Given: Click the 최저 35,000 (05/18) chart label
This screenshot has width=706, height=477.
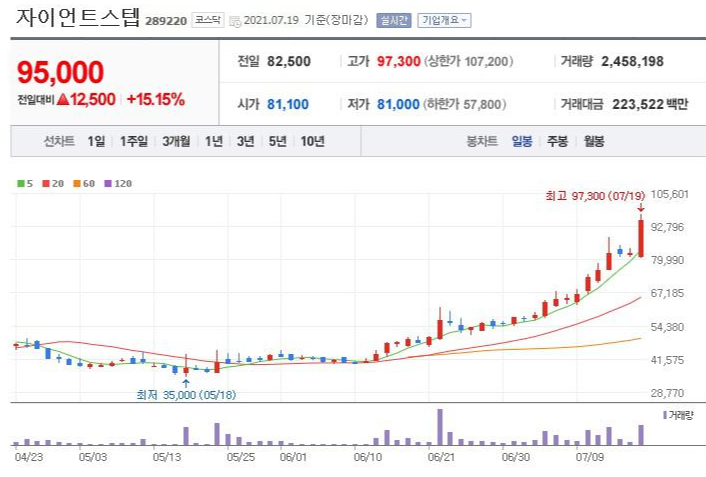Looking at the screenshot, I should tap(186, 395).
